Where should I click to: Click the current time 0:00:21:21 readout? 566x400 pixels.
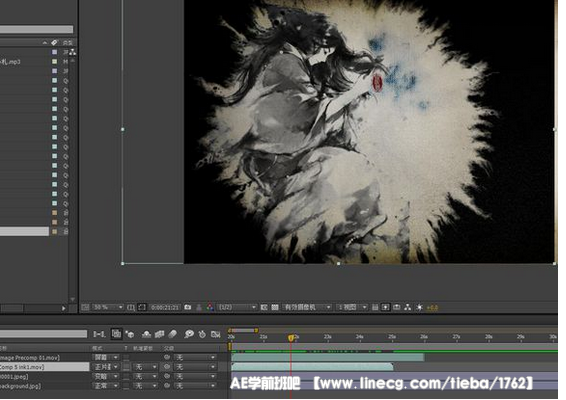tap(165, 308)
